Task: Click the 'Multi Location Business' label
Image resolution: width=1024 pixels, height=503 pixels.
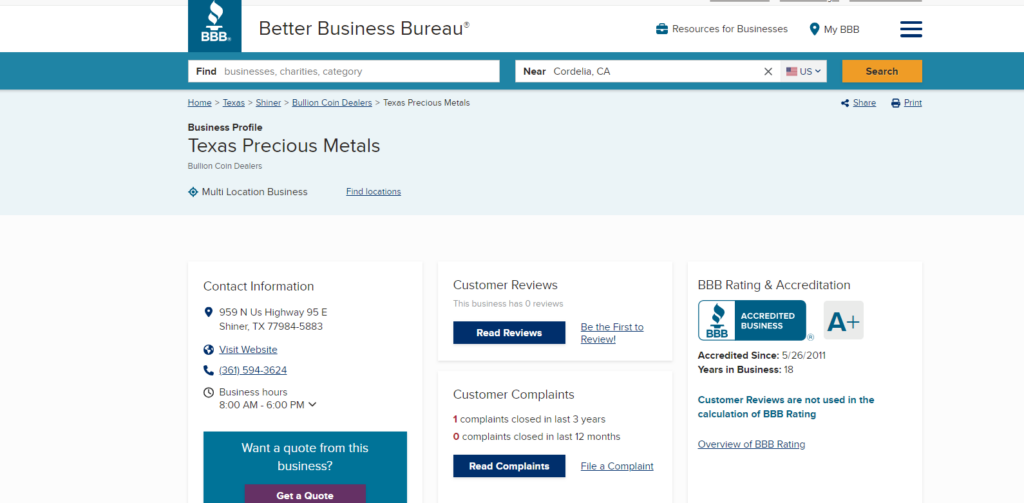Action: click(x=255, y=192)
